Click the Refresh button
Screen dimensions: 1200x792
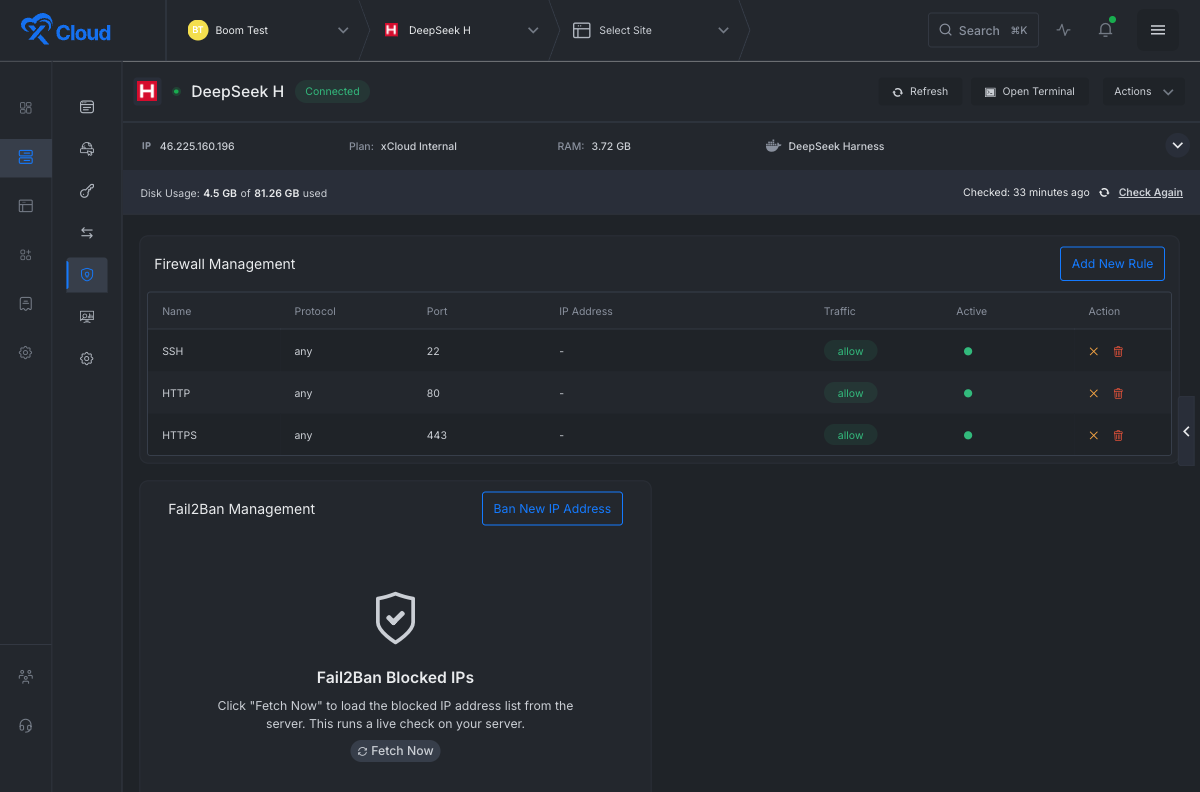(x=920, y=91)
